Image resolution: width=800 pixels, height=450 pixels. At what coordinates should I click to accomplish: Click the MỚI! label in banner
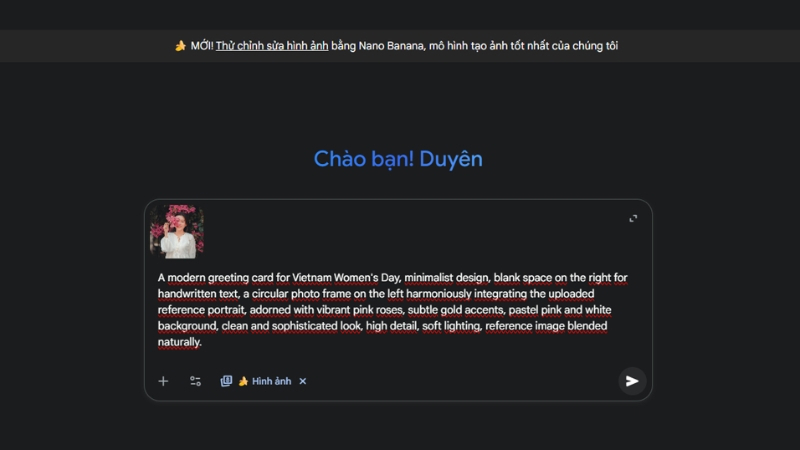202,46
